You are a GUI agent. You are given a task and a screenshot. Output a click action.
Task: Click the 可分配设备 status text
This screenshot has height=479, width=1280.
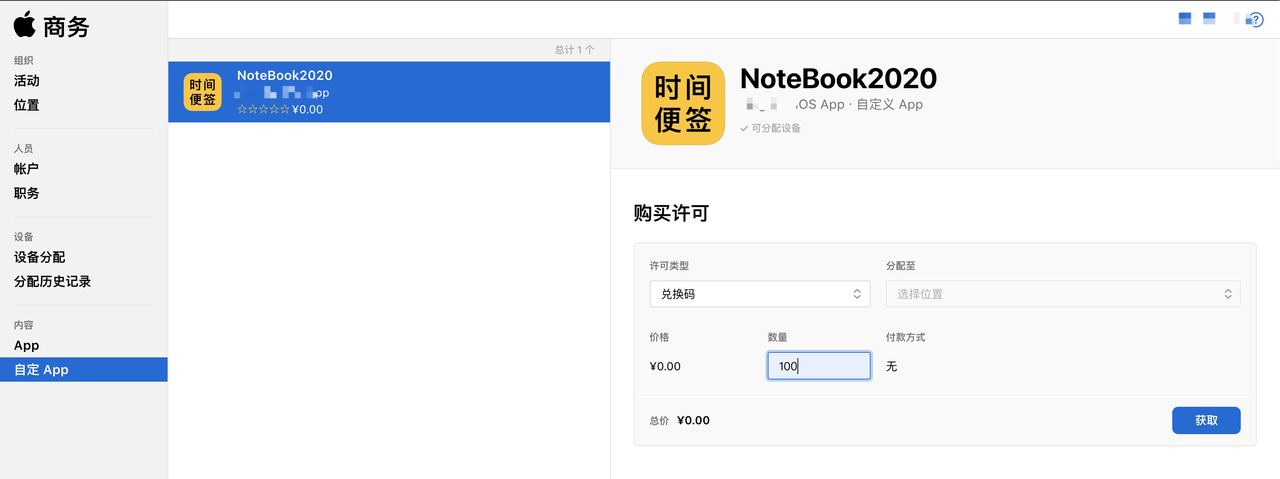pyautogui.click(x=770, y=128)
